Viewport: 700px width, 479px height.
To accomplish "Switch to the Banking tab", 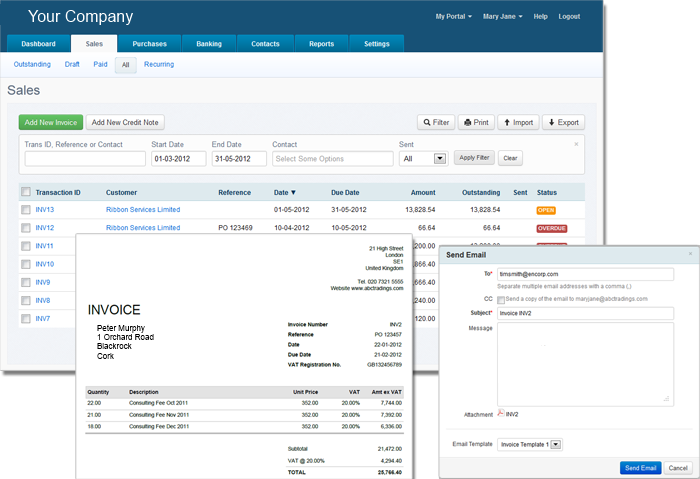I will (209, 44).
